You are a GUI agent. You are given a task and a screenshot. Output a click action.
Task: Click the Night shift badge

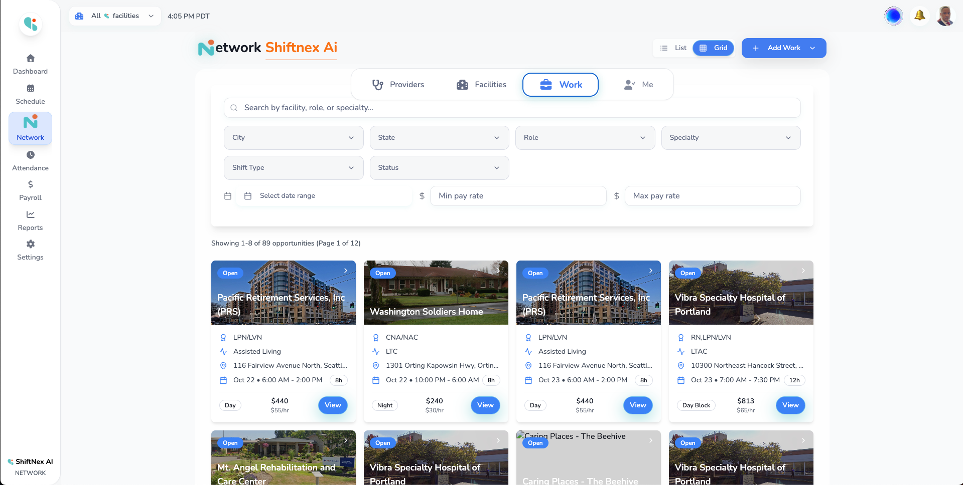pyautogui.click(x=385, y=406)
